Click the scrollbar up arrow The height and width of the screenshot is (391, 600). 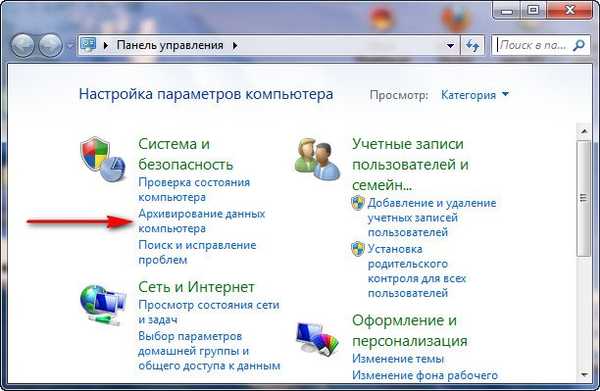584,131
